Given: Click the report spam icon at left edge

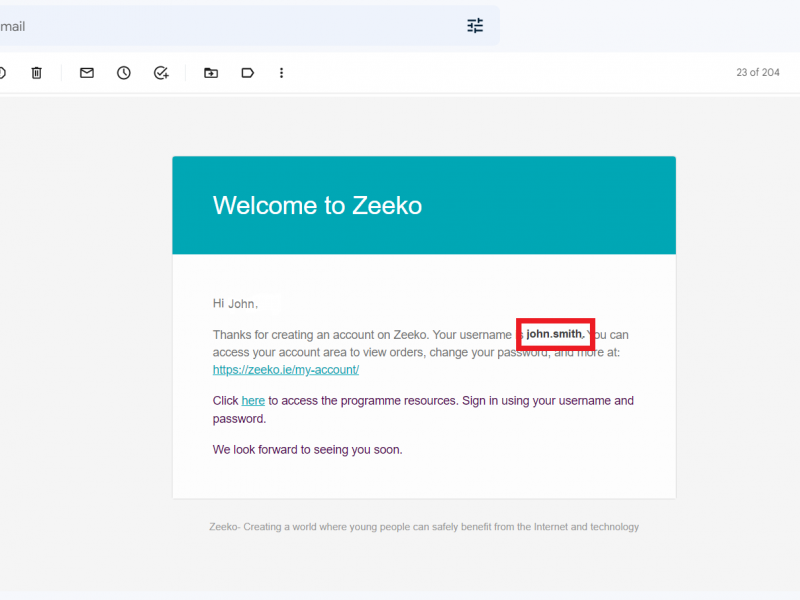Looking at the screenshot, I should tap(2, 73).
